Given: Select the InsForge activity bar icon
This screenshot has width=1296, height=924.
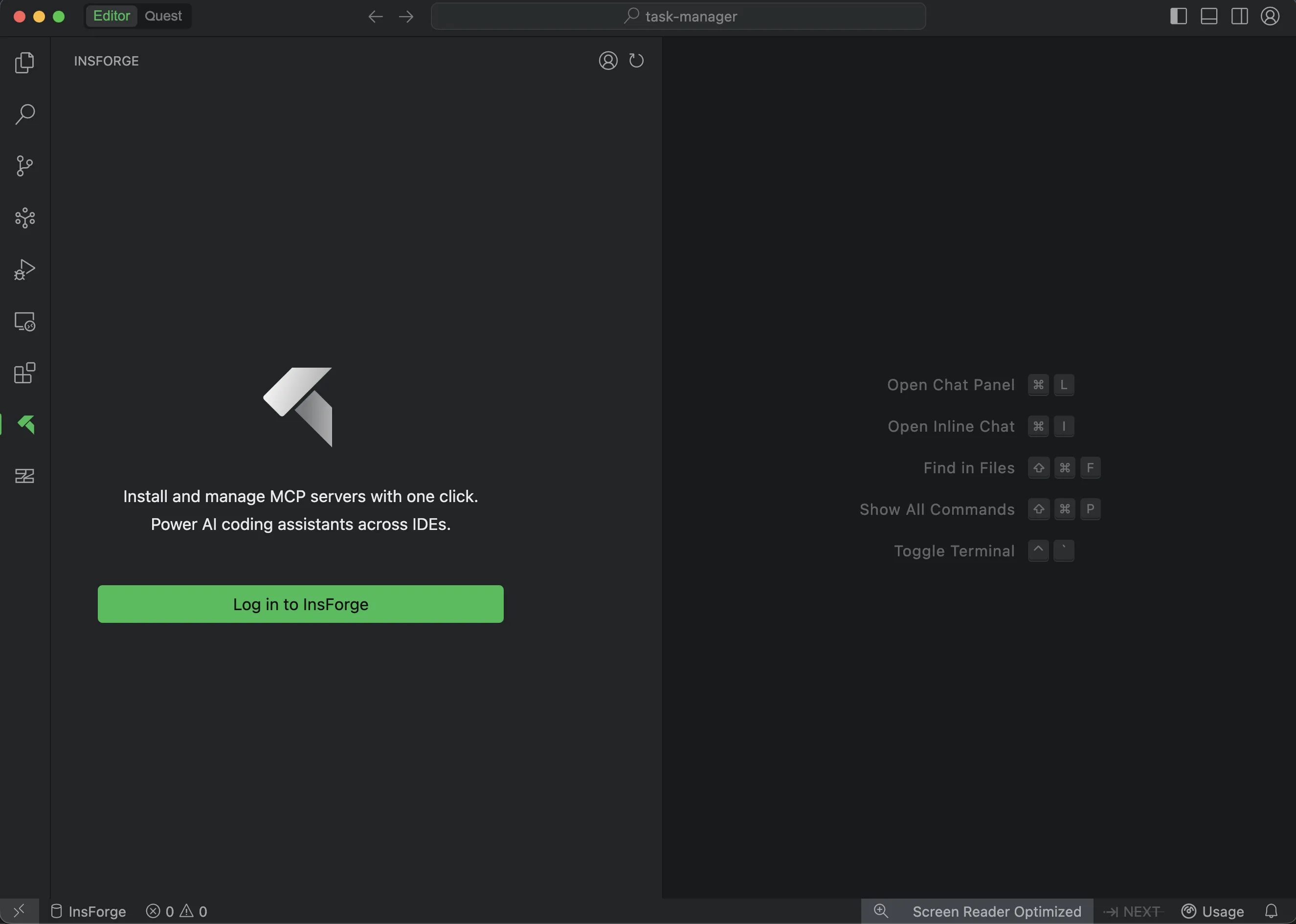Looking at the screenshot, I should [x=25, y=424].
